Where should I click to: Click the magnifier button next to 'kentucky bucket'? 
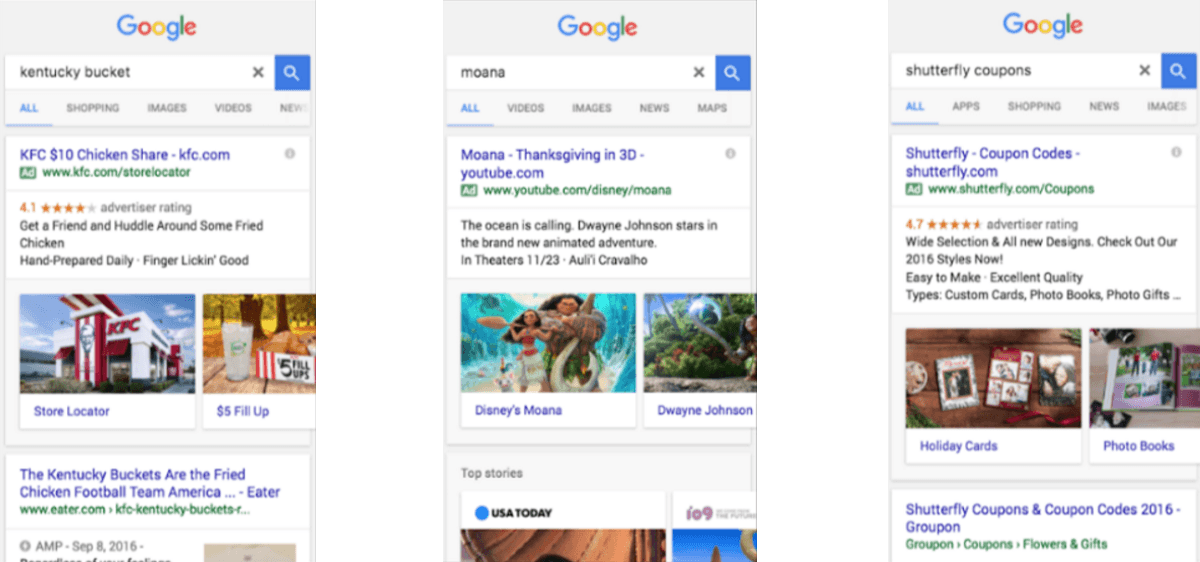[292, 72]
